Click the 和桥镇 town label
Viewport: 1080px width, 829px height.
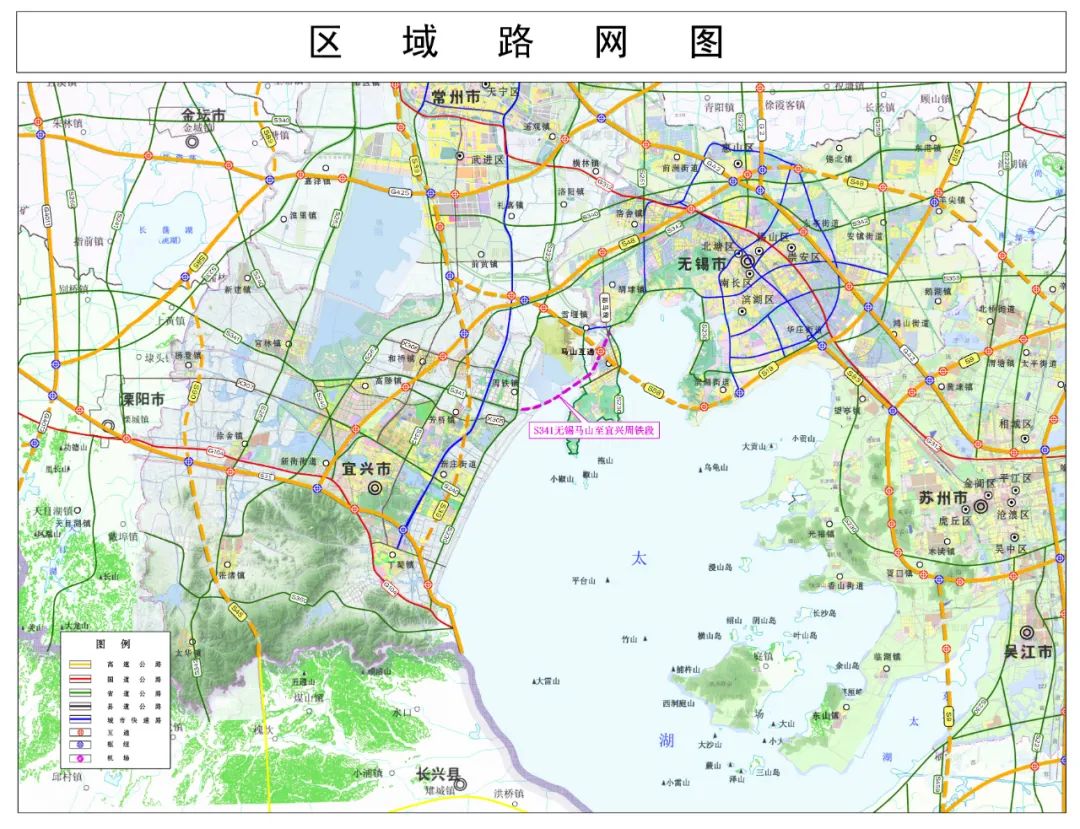pos(402,359)
